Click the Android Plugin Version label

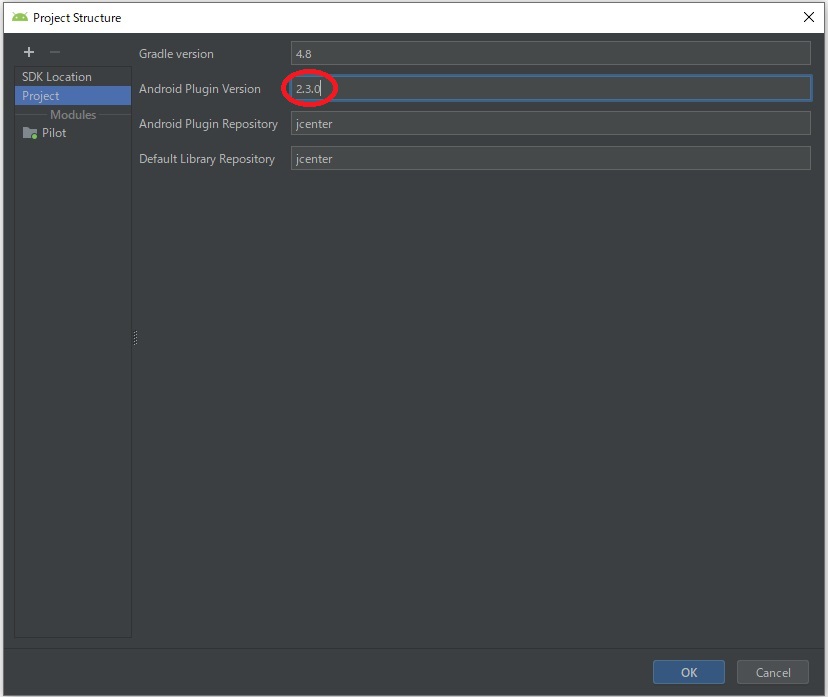(x=200, y=89)
